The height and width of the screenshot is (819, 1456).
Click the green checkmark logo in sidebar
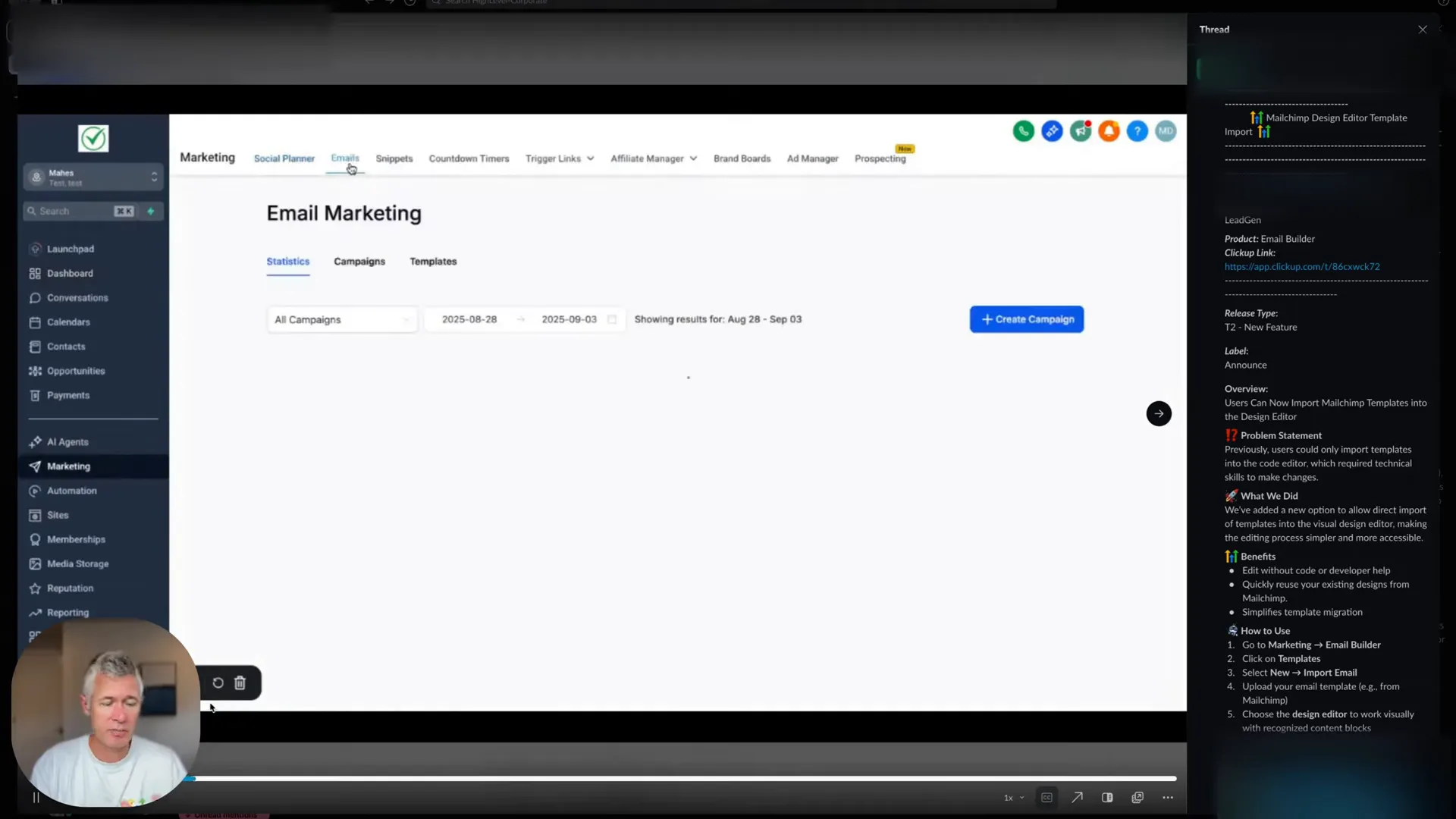pyautogui.click(x=93, y=139)
